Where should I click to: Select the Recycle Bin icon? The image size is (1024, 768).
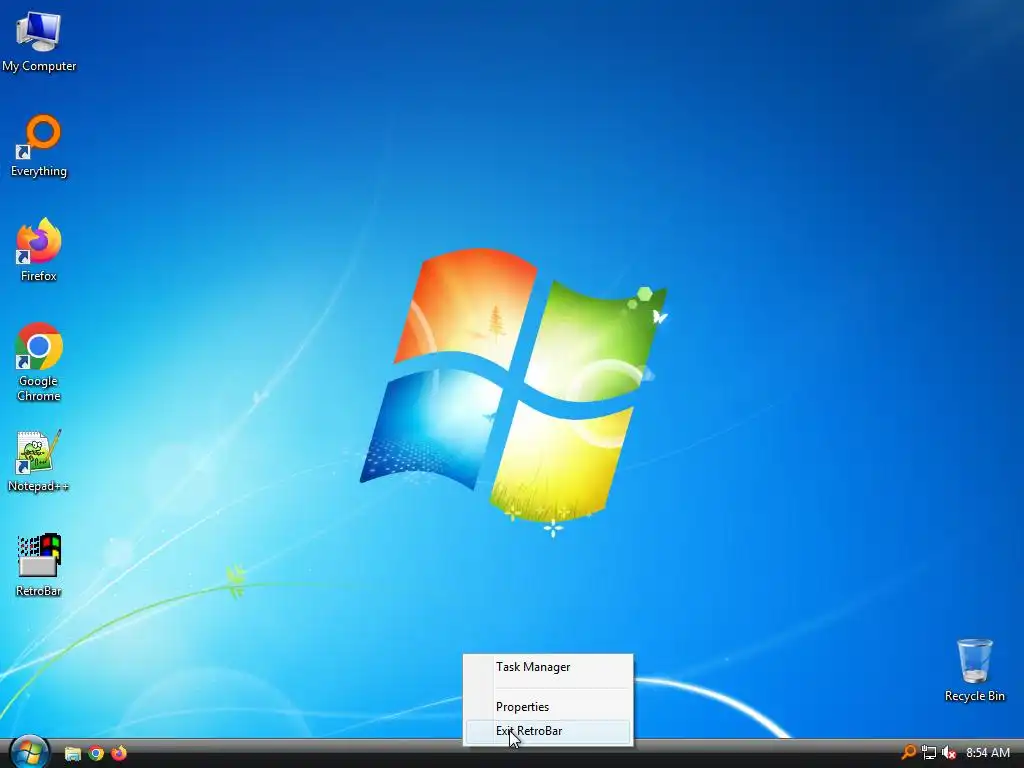[x=974, y=670]
